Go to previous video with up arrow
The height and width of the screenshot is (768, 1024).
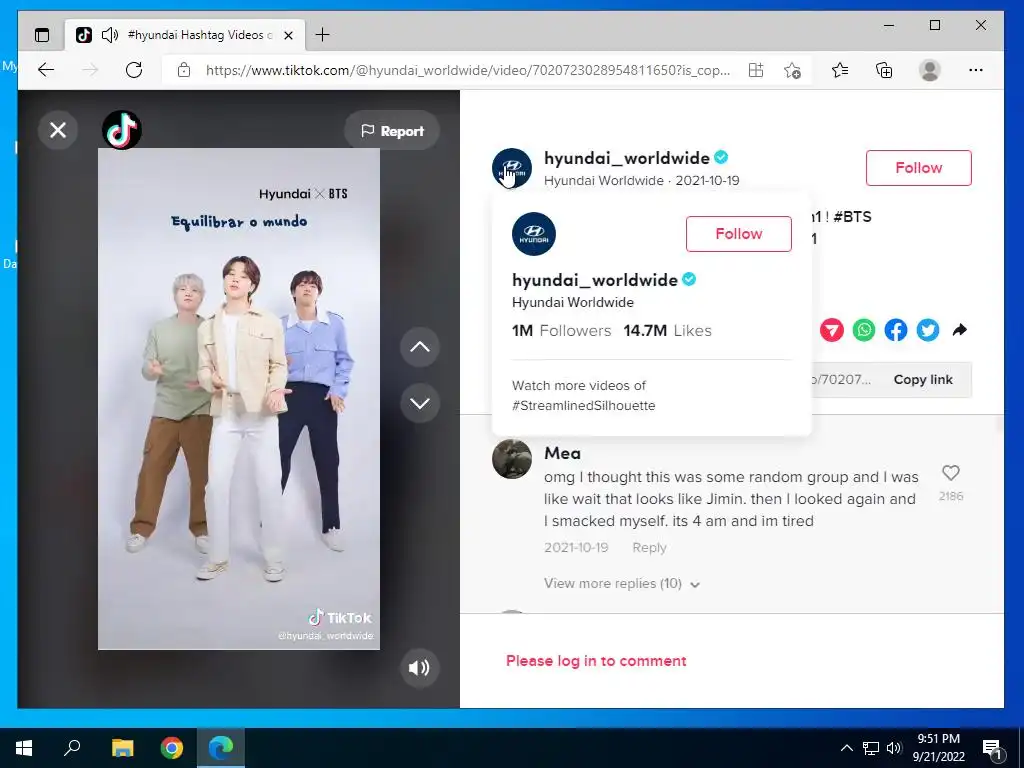point(419,347)
